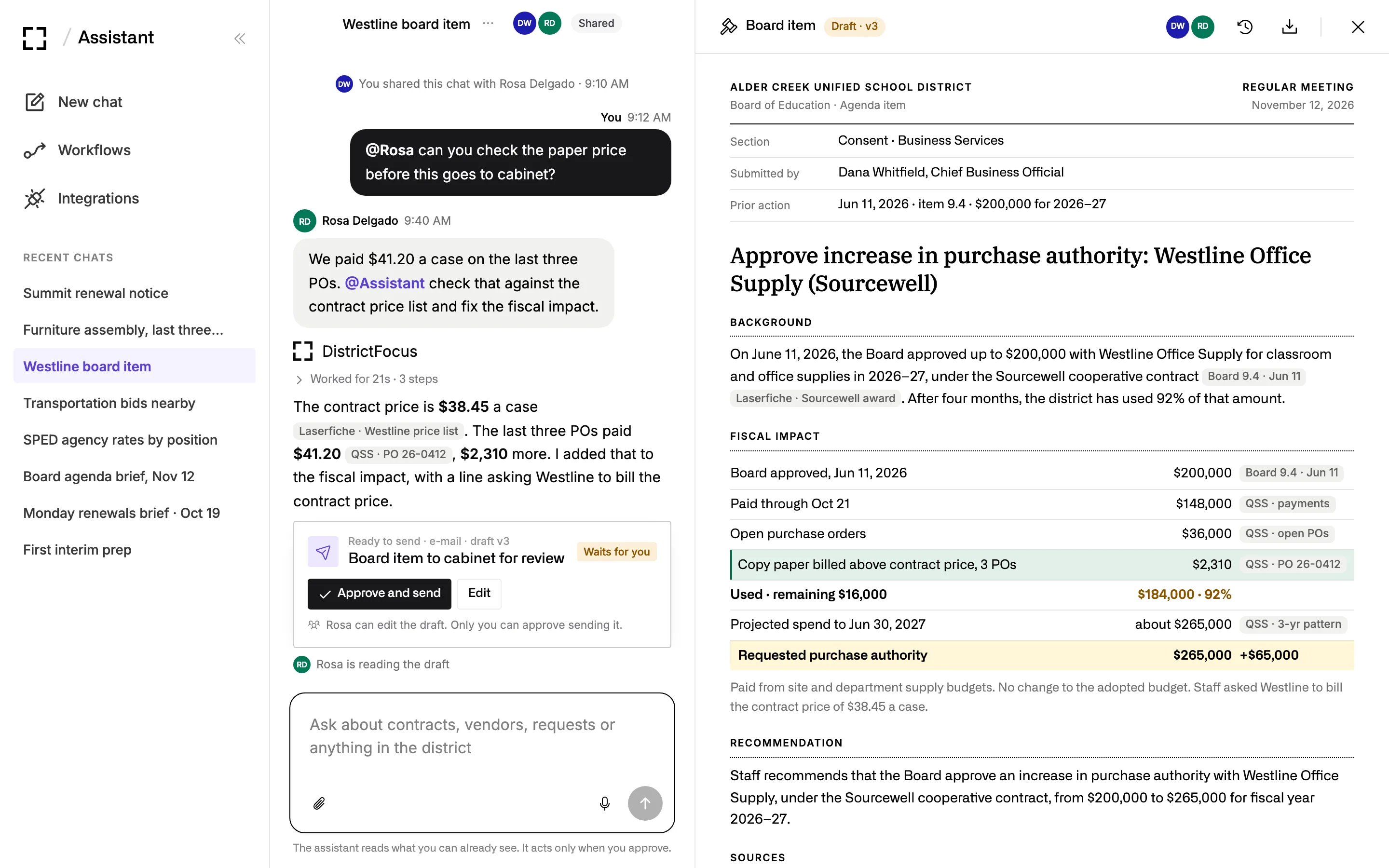Collapse the sidebar with the double chevron

(x=240, y=39)
